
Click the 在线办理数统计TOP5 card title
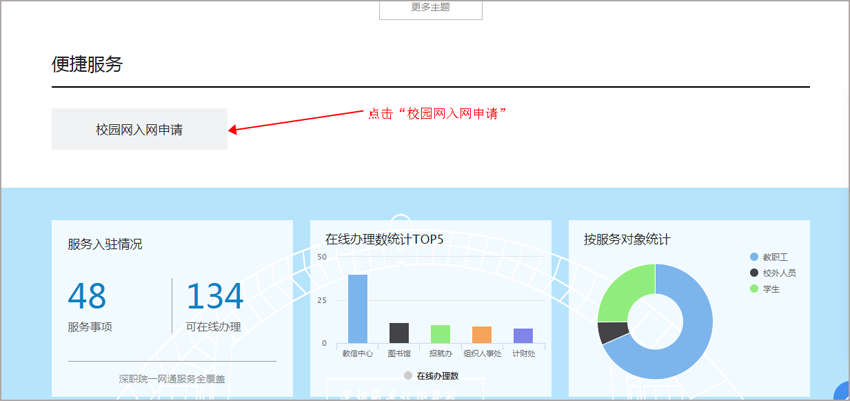coord(384,240)
